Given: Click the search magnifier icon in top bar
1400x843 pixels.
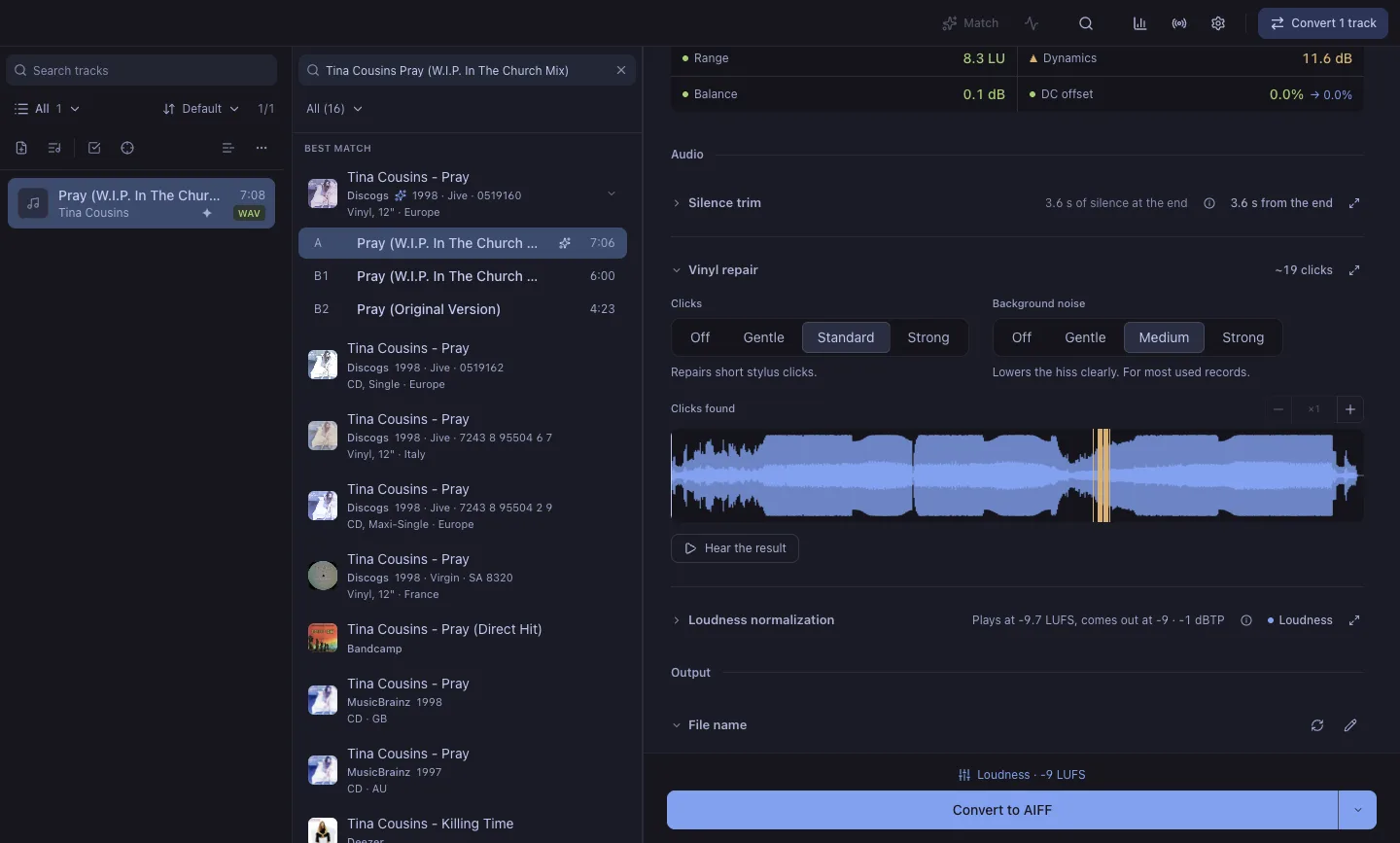Looking at the screenshot, I should pos(1086,23).
